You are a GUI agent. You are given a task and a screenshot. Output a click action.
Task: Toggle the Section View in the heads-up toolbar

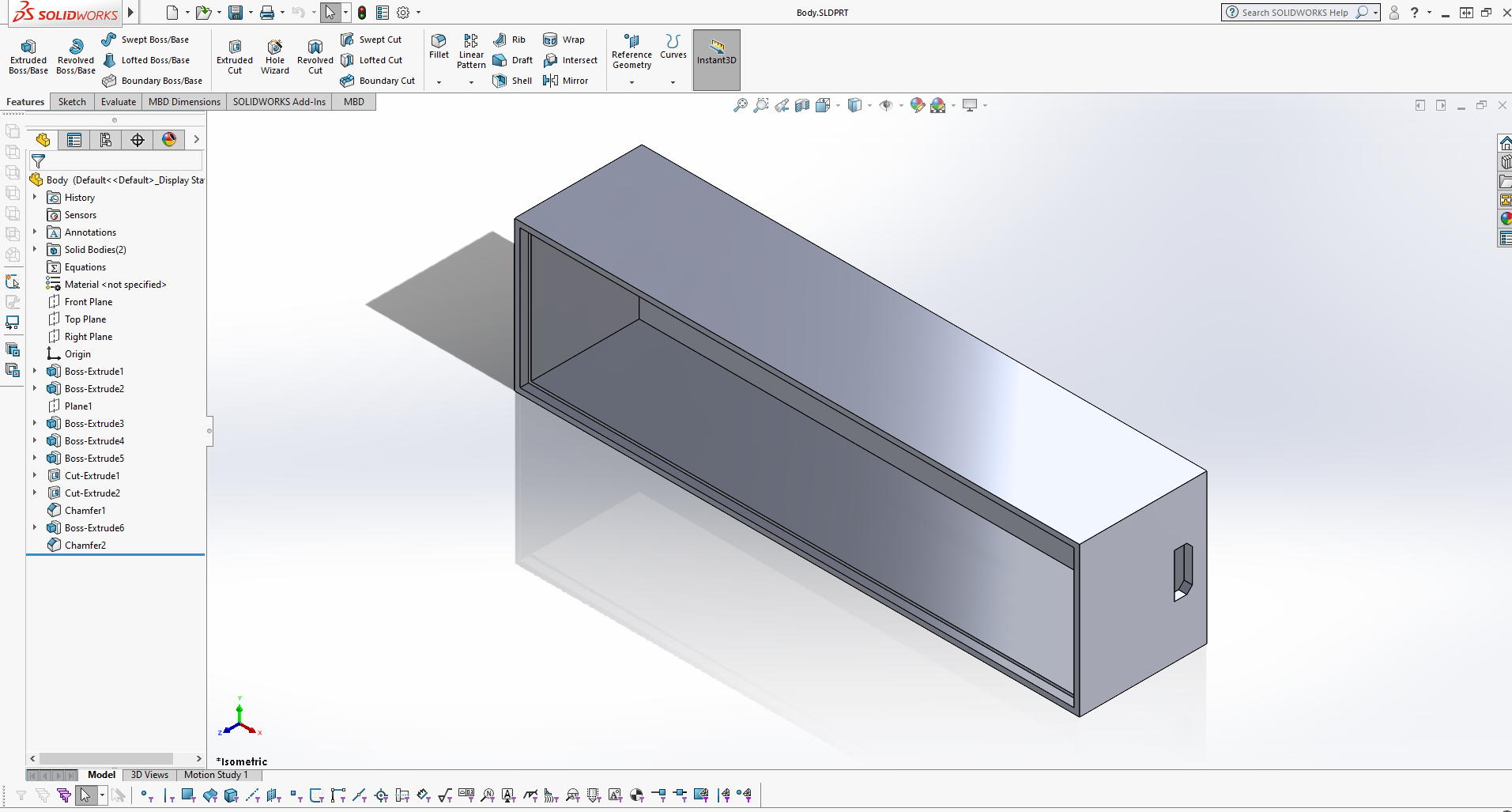pos(803,104)
